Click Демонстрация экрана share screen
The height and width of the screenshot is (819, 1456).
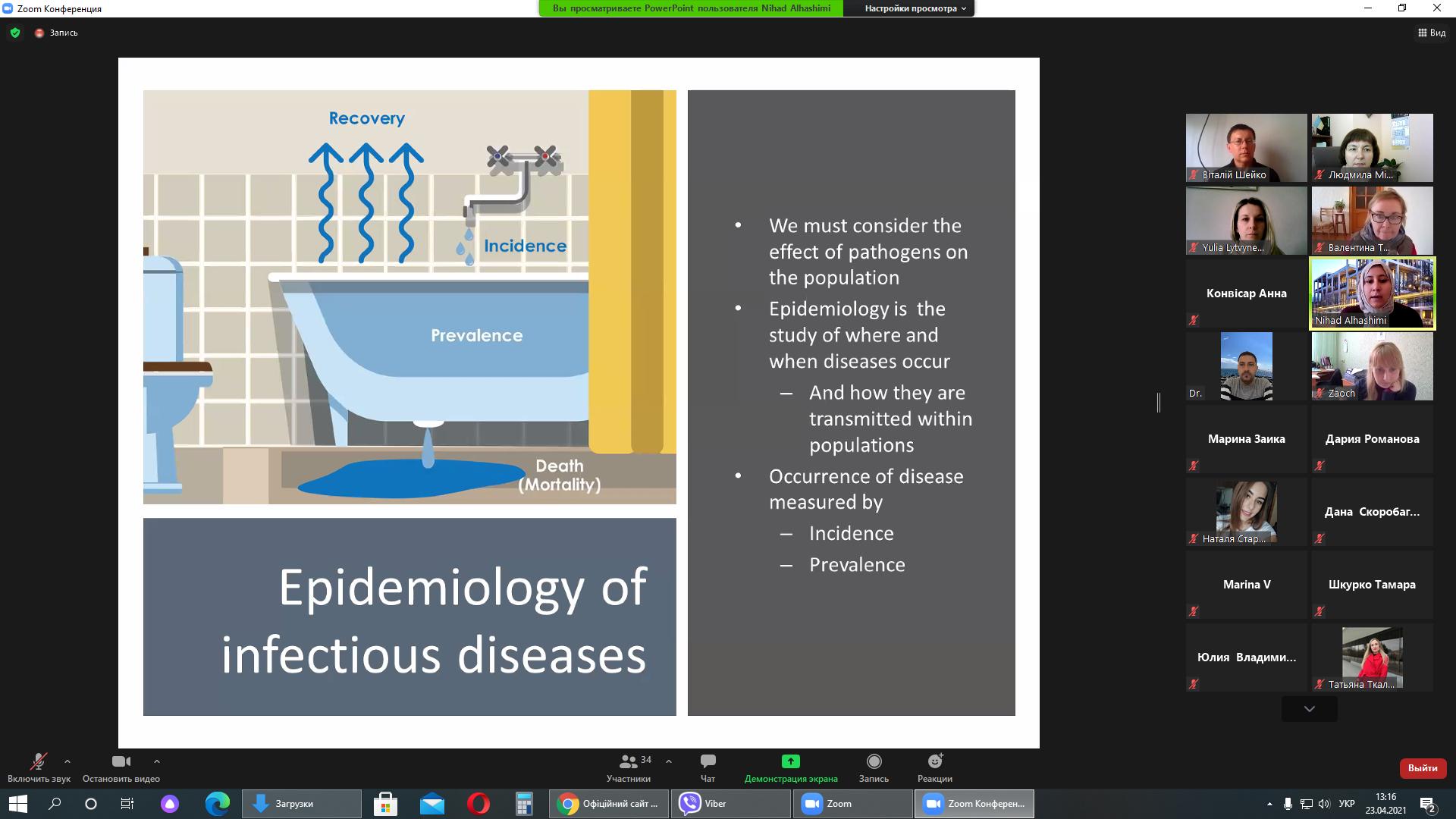791,767
